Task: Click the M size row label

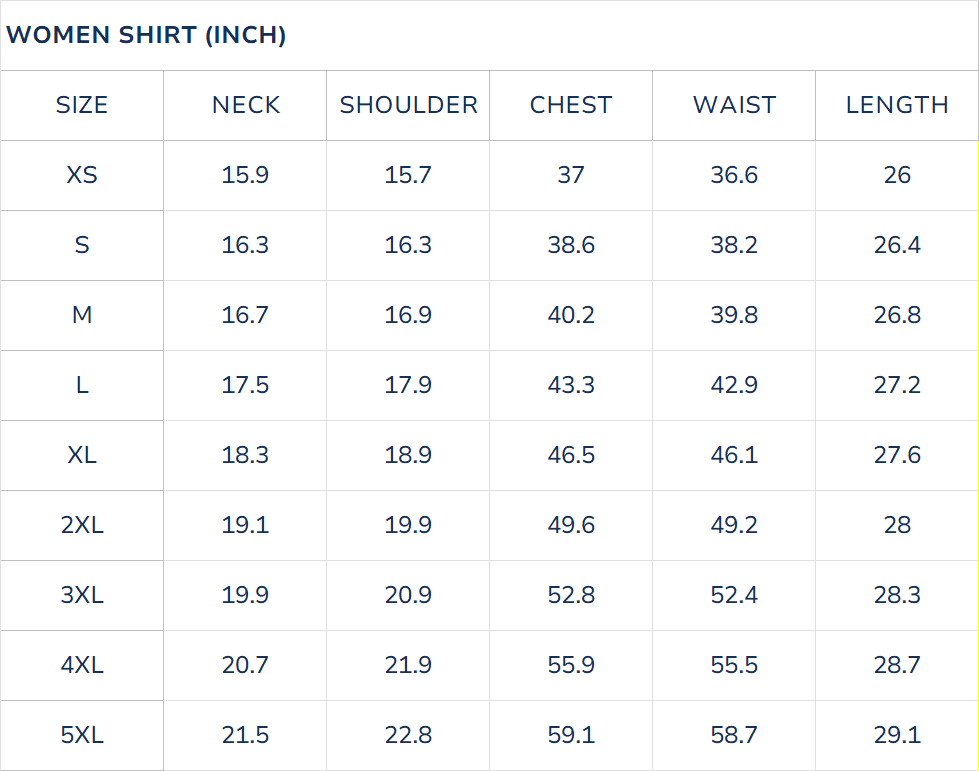Action: (82, 315)
